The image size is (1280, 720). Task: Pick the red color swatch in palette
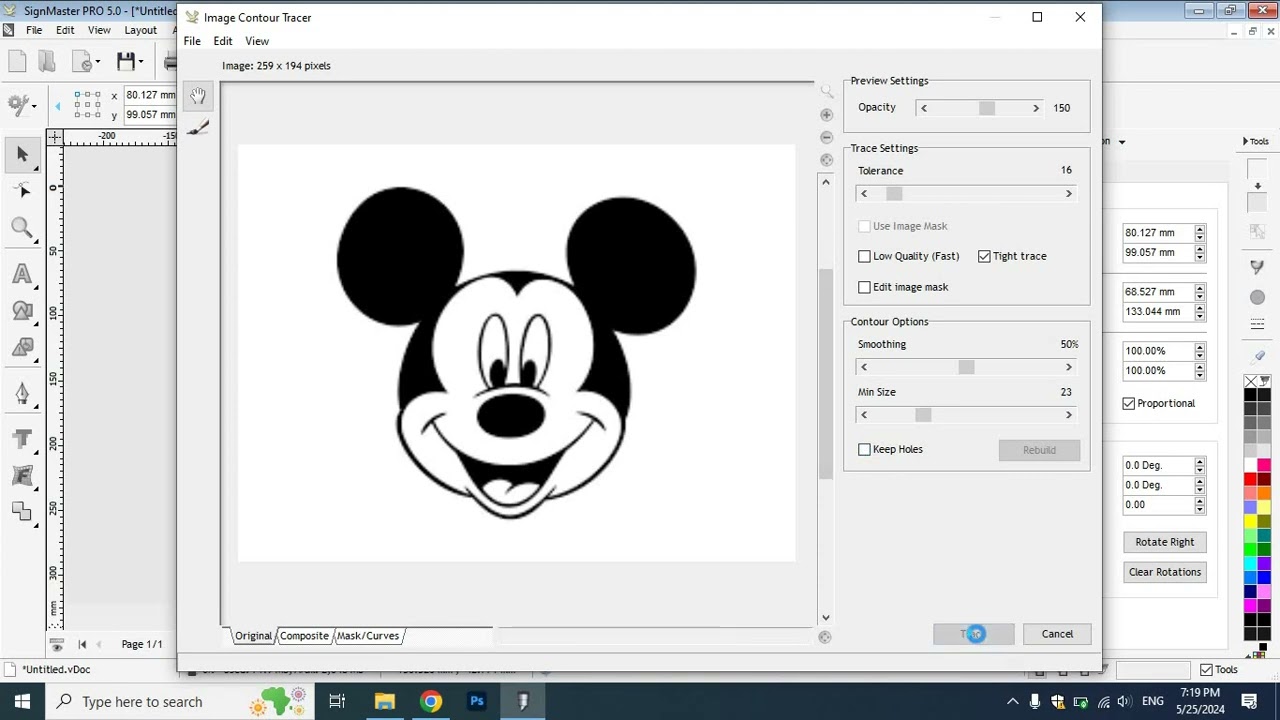tap(1250, 479)
